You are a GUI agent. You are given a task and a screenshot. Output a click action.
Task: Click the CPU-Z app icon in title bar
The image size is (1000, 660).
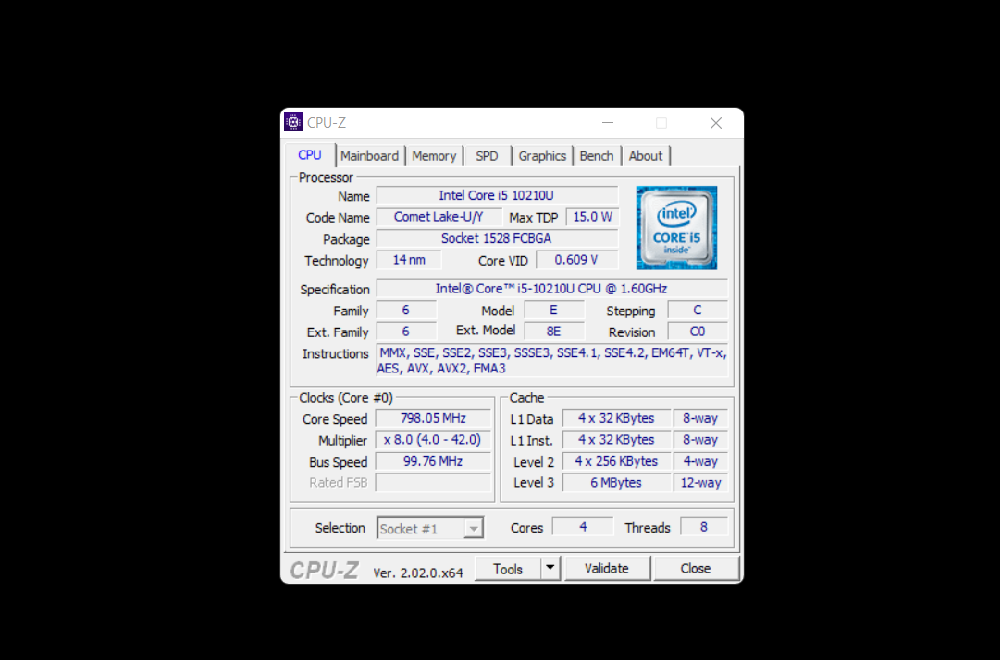point(293,122)
